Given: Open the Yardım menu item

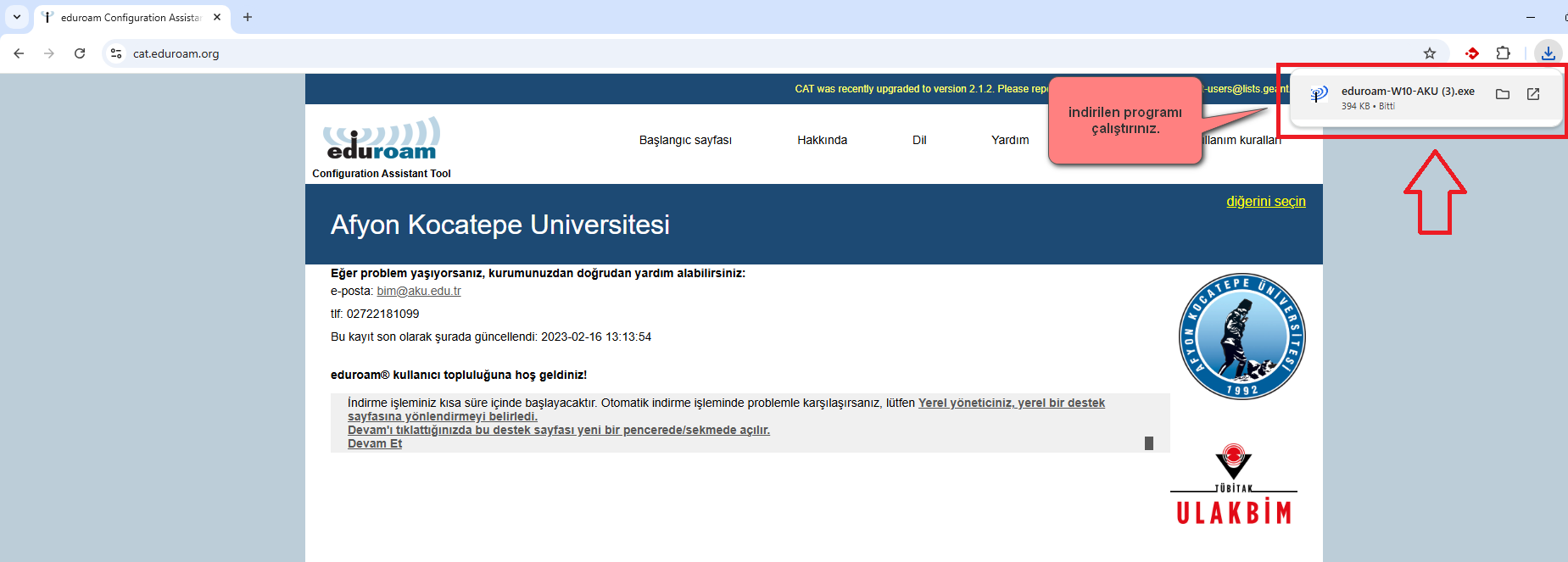Looking at the screenshot, I should (1010, 140).
